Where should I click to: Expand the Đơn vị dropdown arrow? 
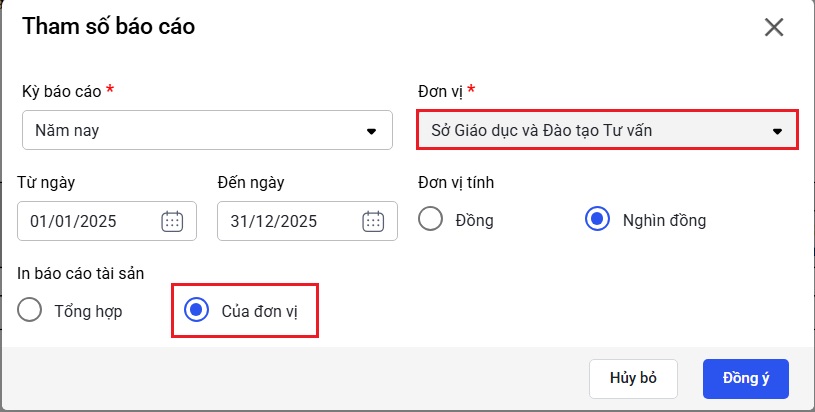[x=776, y=131]
